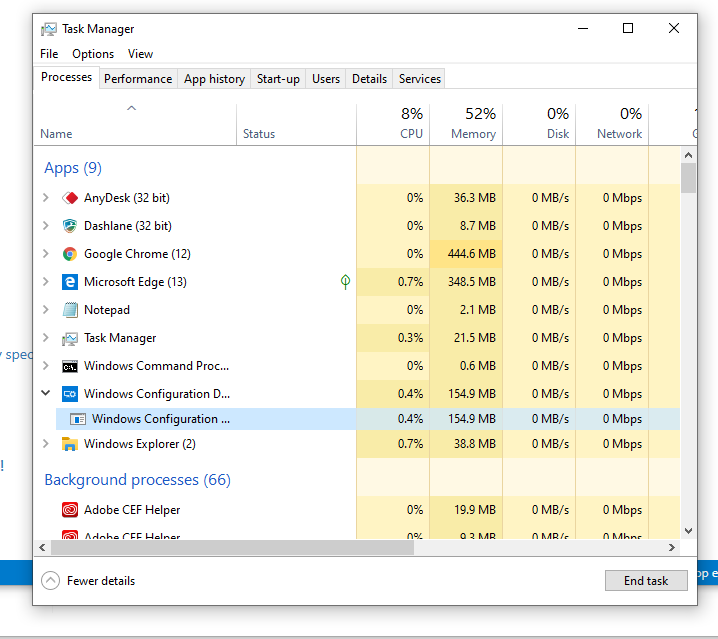
Task: Expand the Task Manager process group
Action: click(x=46, y=338)
